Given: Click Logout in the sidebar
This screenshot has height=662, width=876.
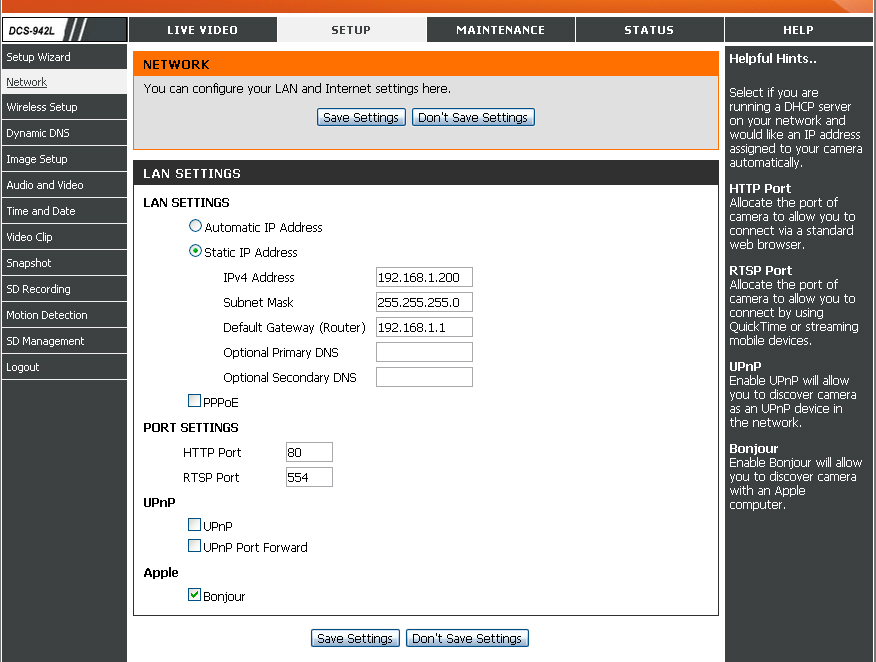Looking at the screenshot, I should [x=23, y=367].
